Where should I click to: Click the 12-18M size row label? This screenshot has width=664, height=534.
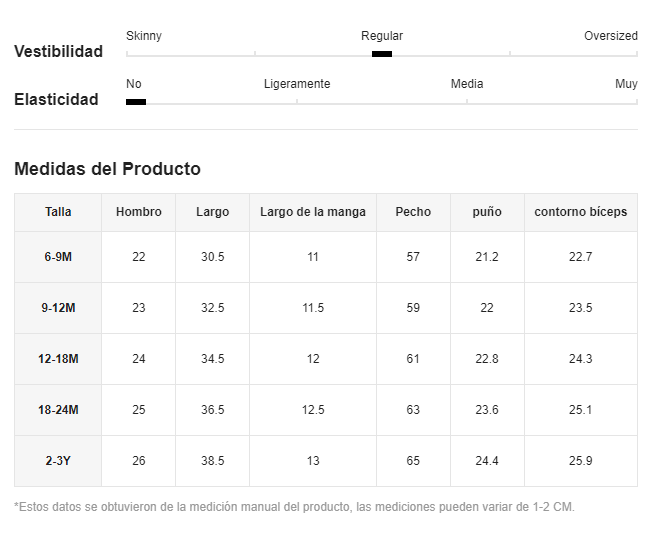pos(58,359)
